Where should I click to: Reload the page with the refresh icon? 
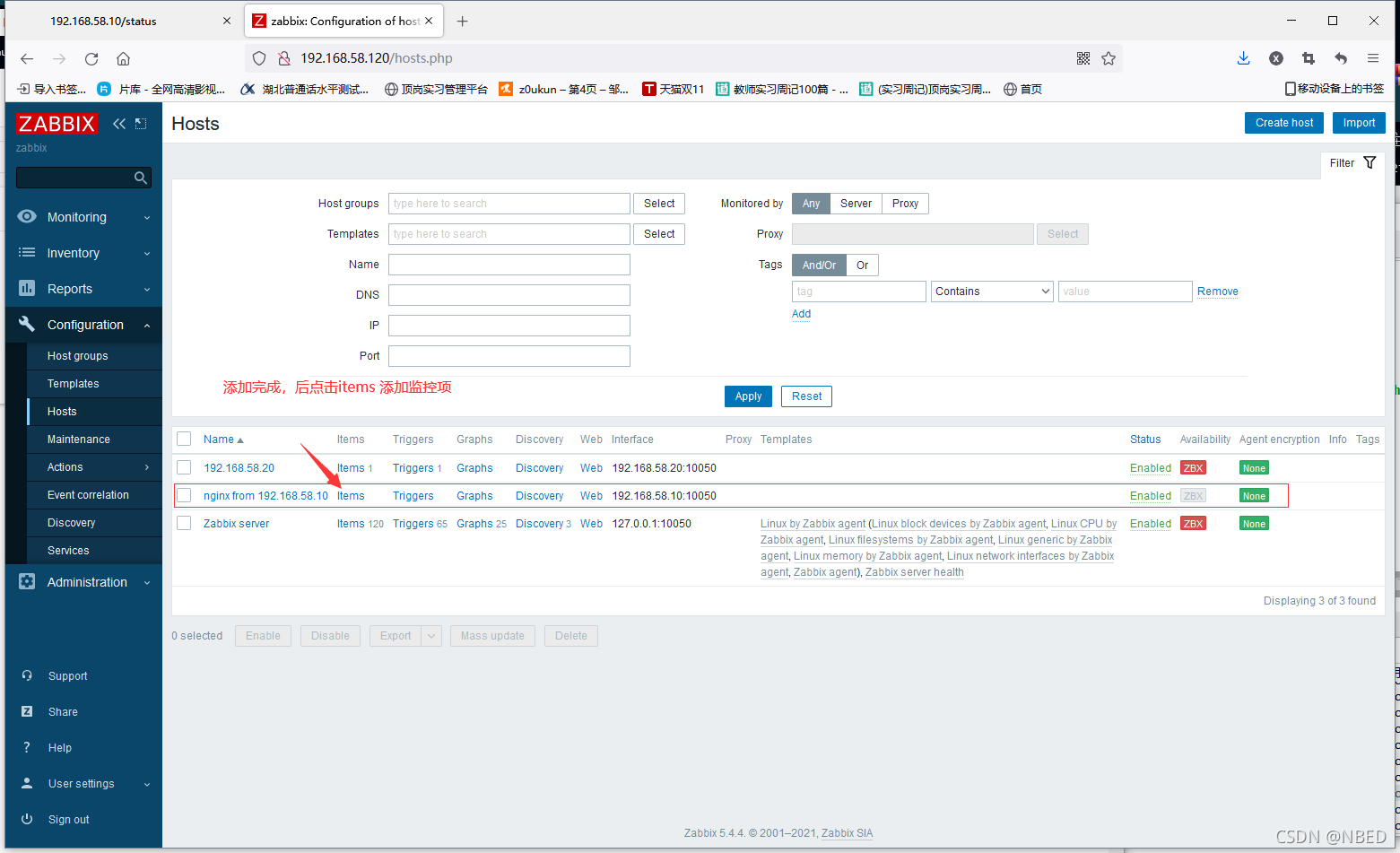[91, 58]
